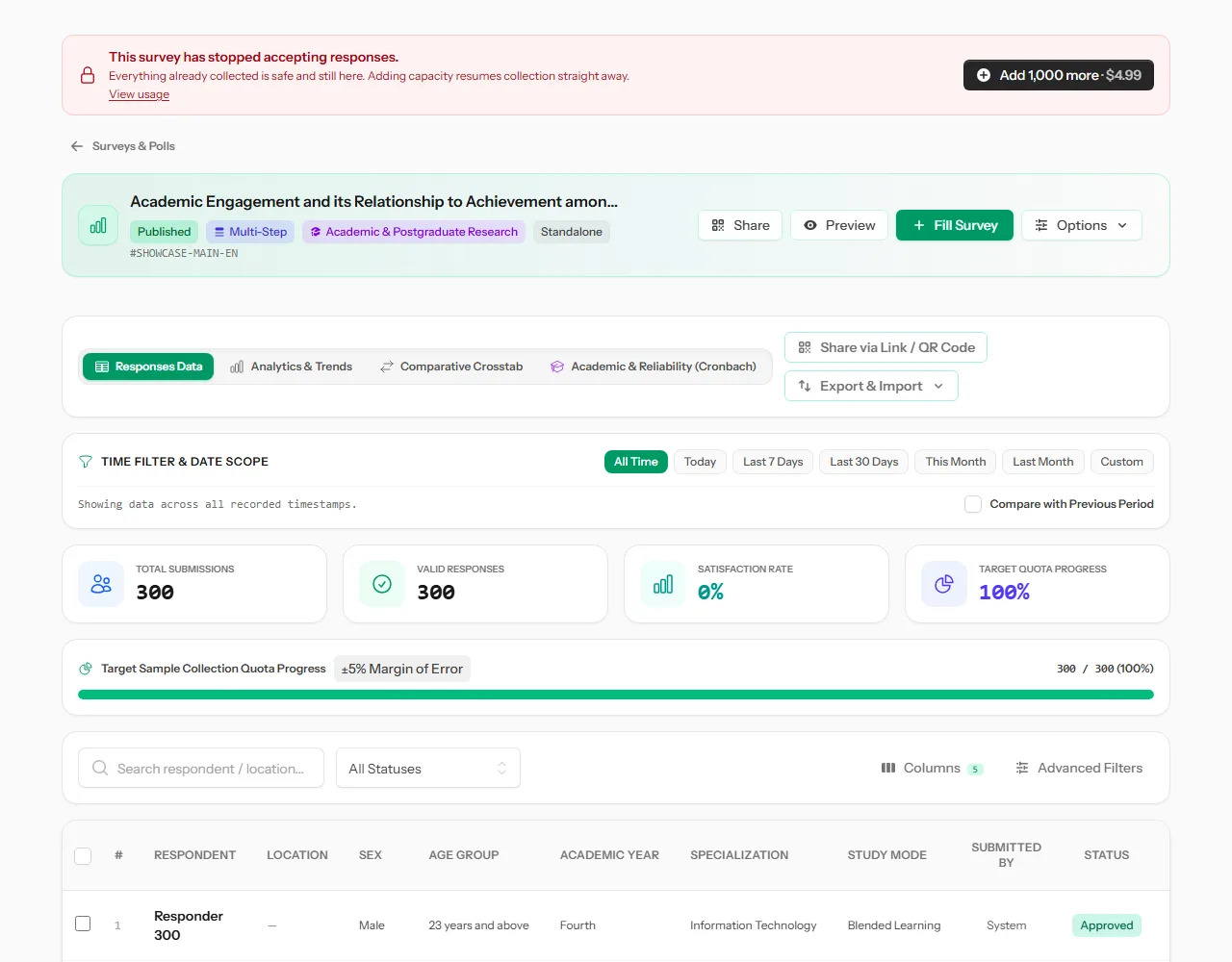
Task: Select the Last Month filter
Action: coord(1043,462)
